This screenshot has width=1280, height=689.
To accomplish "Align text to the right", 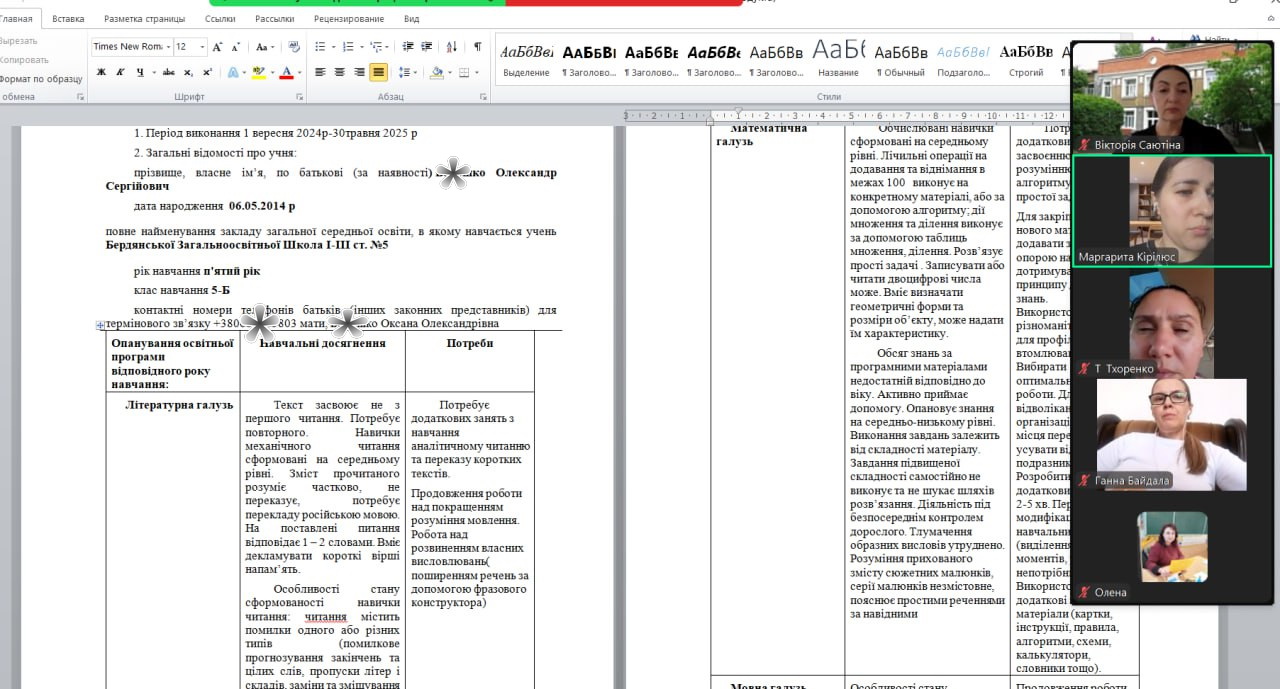I will coord(359,72).
